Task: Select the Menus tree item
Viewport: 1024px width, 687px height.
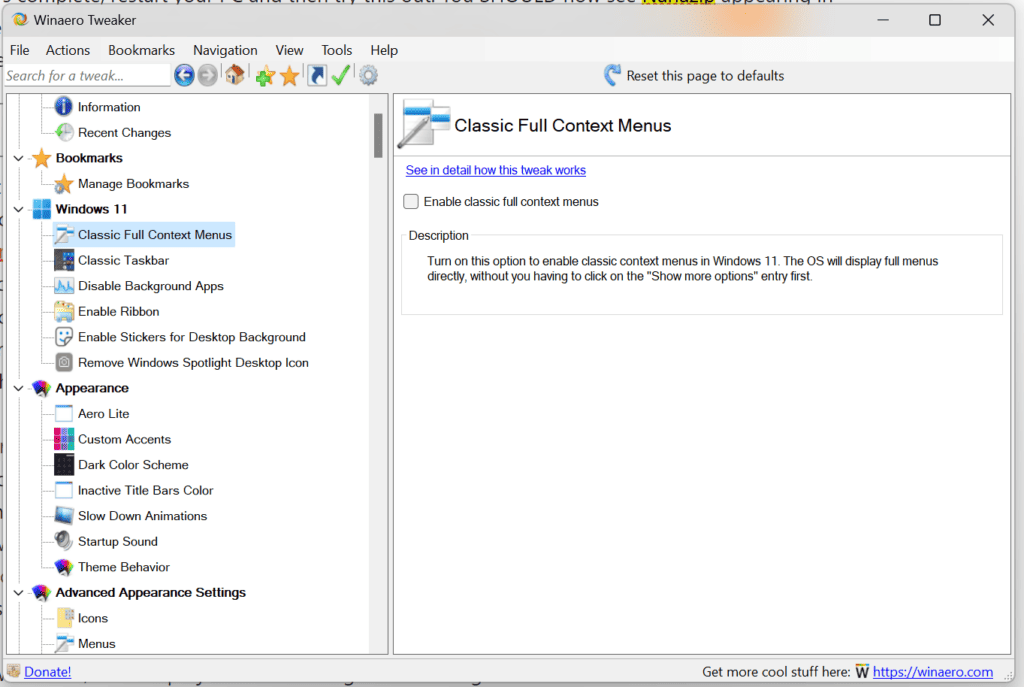Action: click(97, 643)
